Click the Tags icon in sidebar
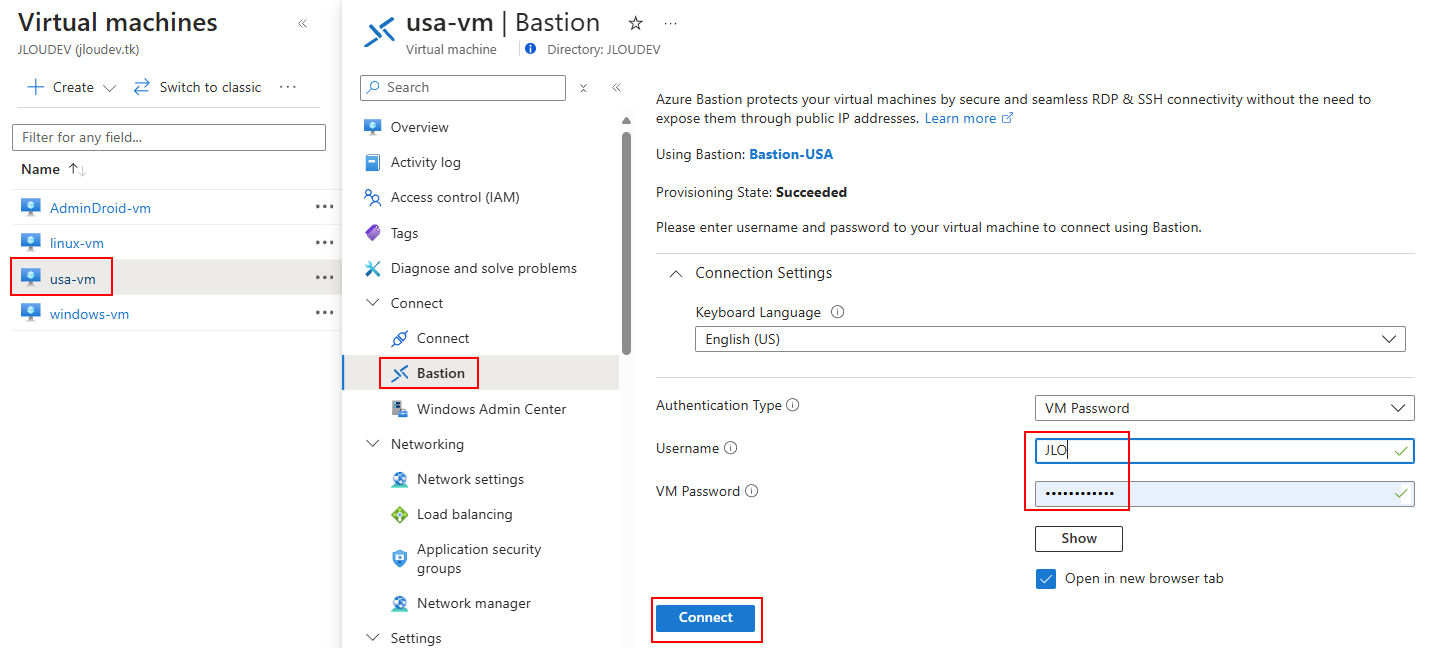1443x648 pixels. click(x=373, y=233)
